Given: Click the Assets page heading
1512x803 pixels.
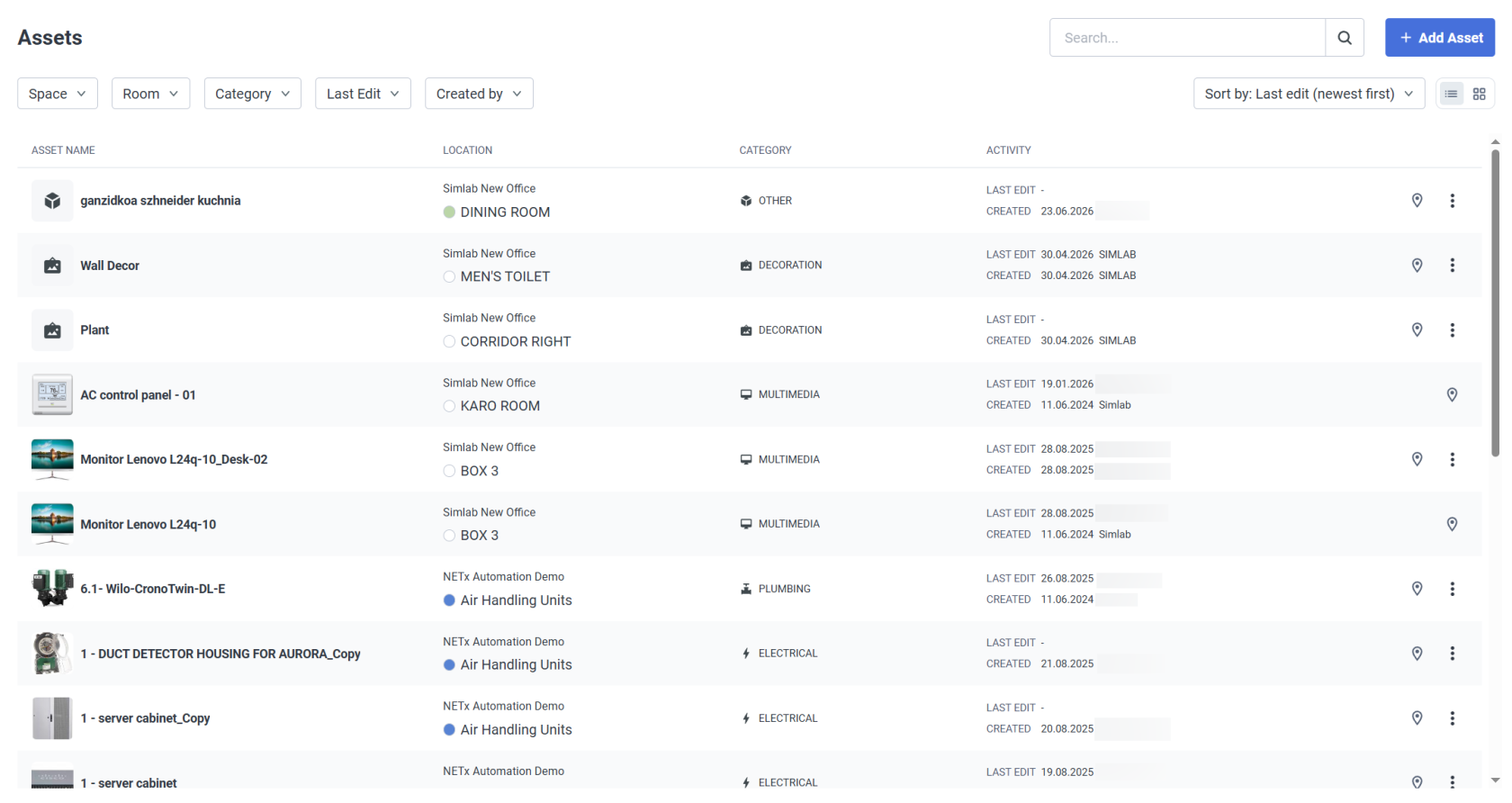Looking at the screenshot, I should tap(49, 38).
